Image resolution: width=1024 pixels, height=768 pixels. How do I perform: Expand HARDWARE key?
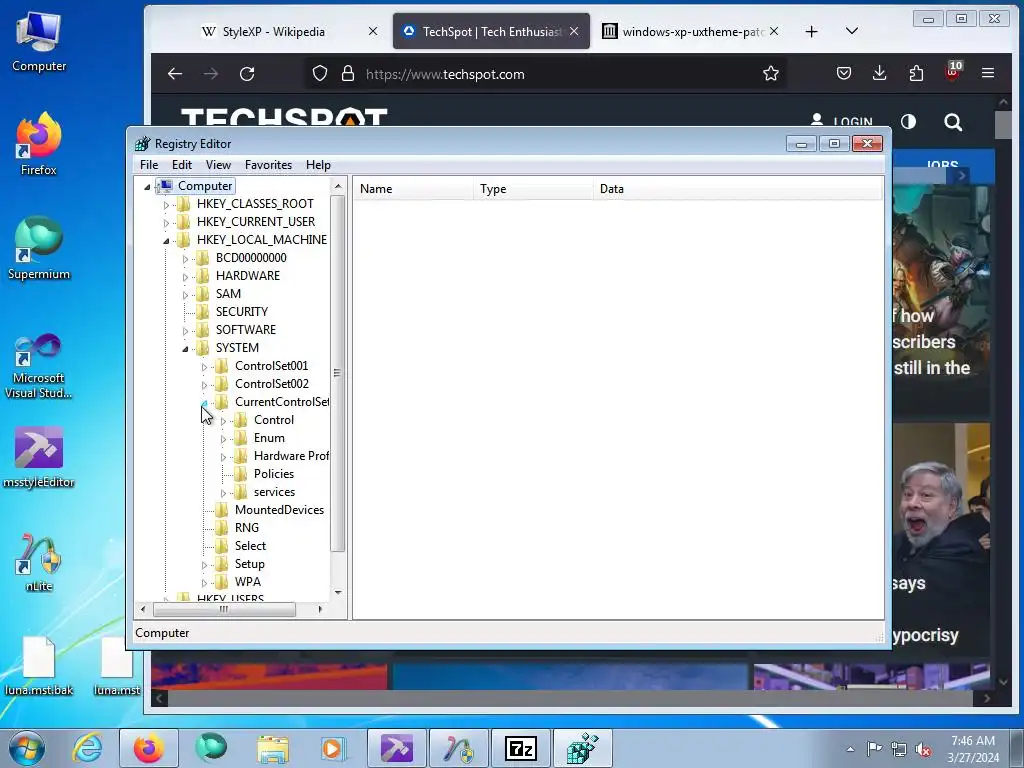tap(185, 277)
